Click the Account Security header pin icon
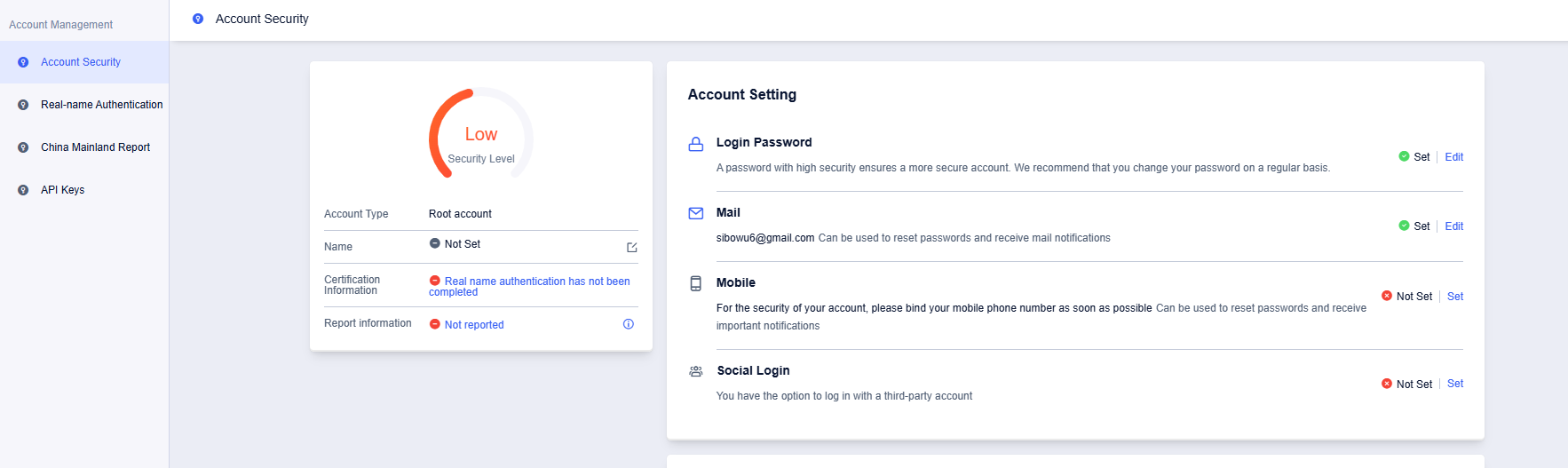 click(x=198, y=19)
